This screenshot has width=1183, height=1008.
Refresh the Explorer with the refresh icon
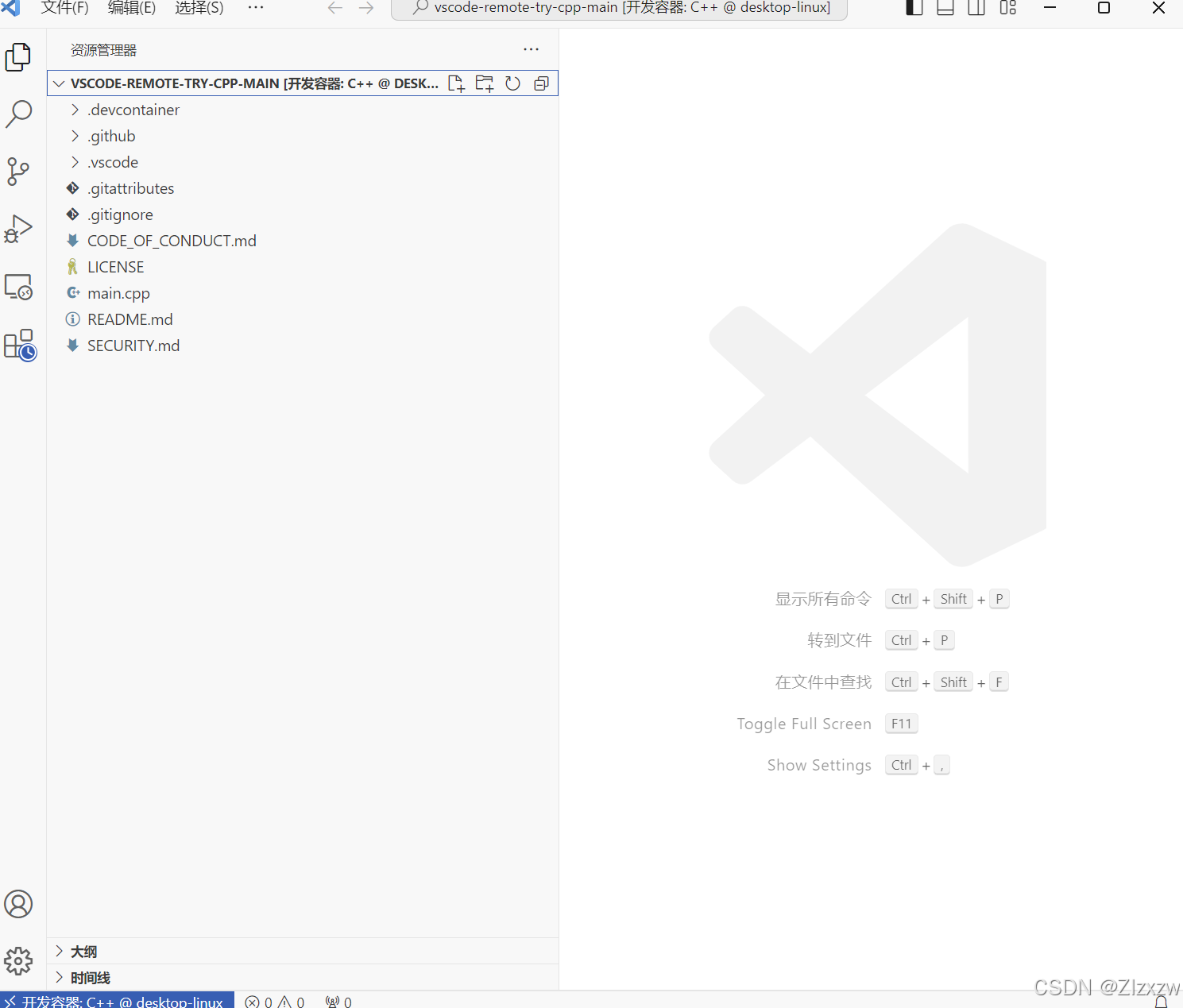(512, 83)
